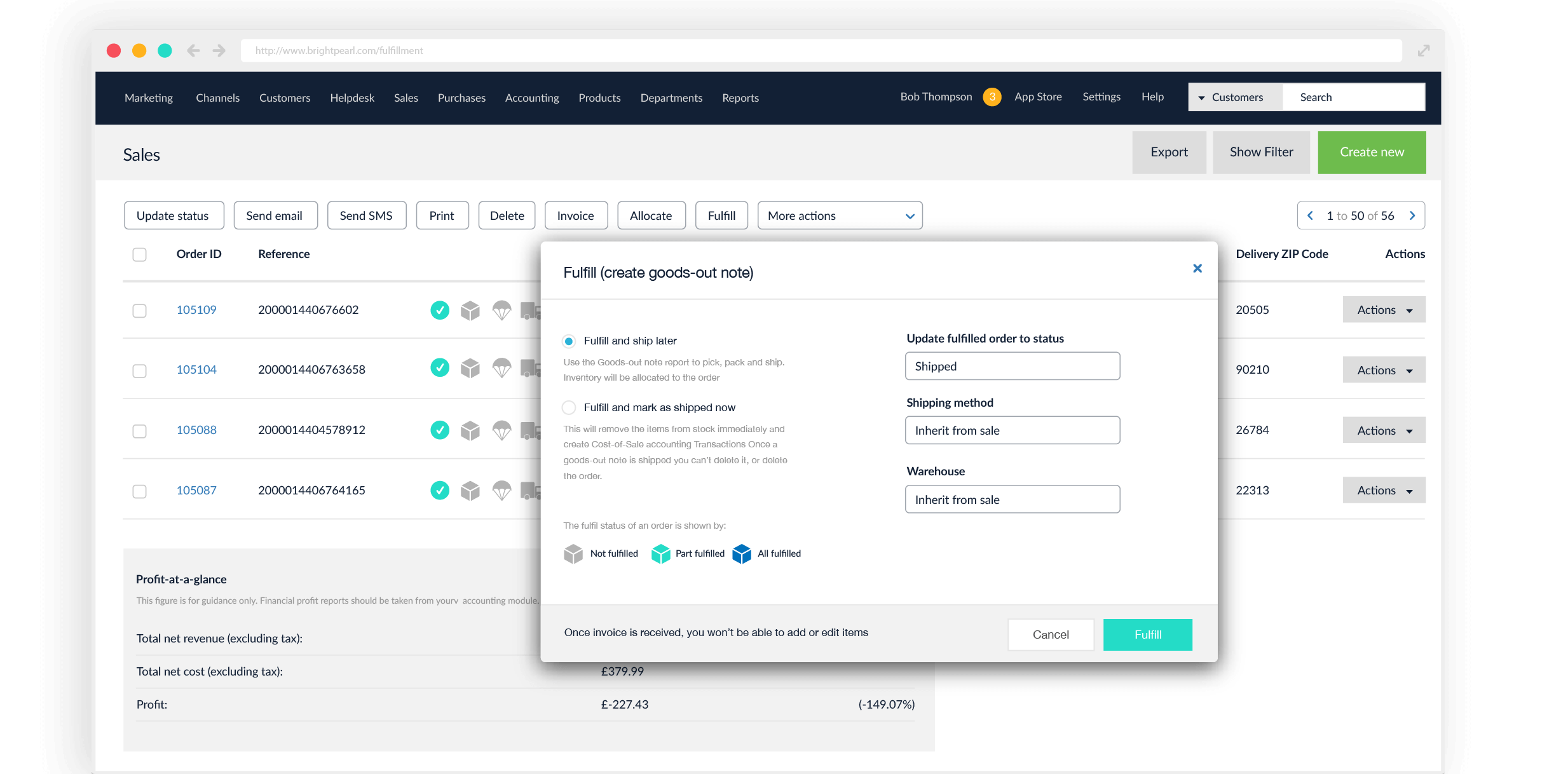Go to next page of sales results
The image size is (1568, 774).
click(x=1412, y=215)
